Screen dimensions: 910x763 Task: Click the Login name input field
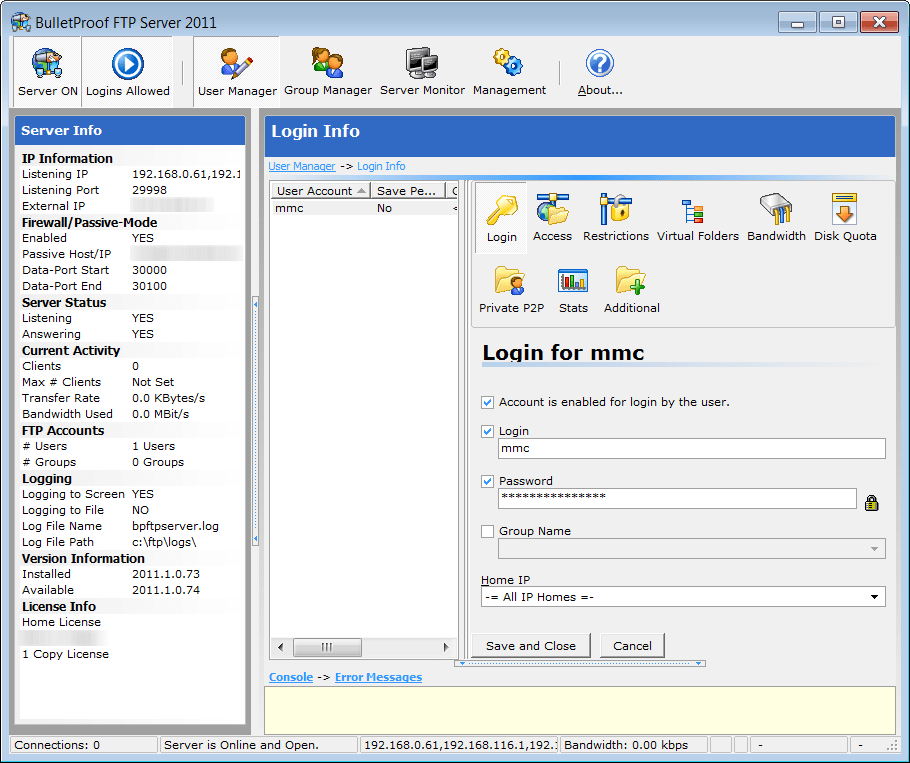(691, 449)
